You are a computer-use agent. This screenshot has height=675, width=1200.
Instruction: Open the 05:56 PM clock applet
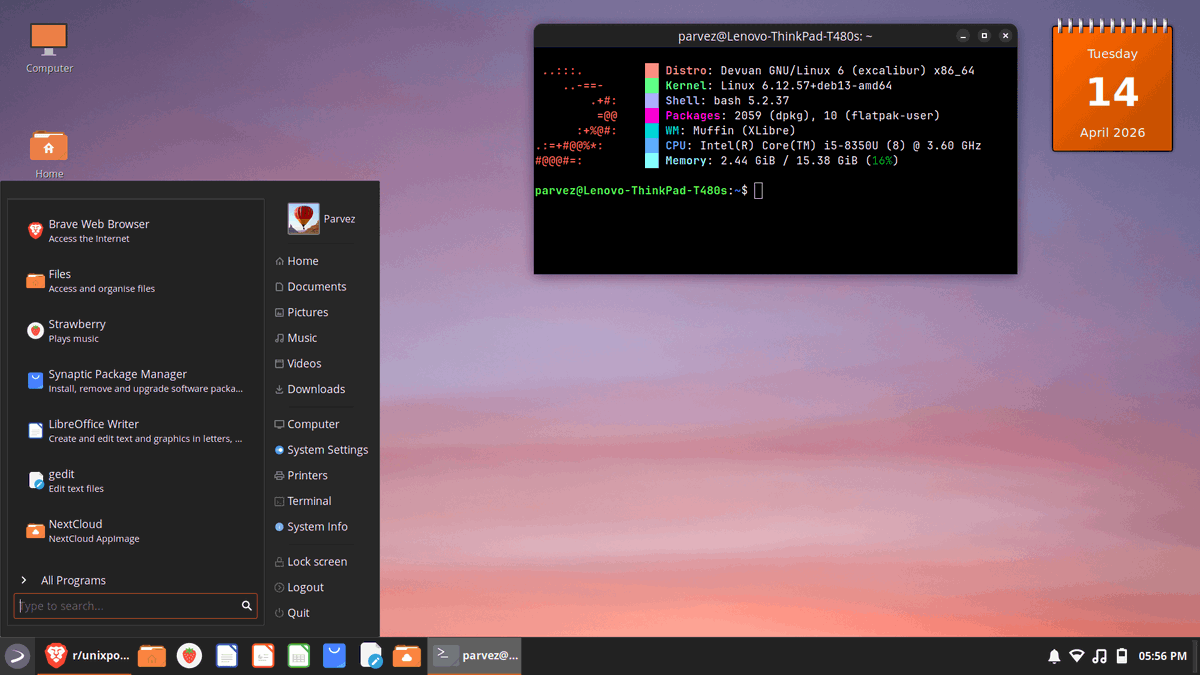1163,657
